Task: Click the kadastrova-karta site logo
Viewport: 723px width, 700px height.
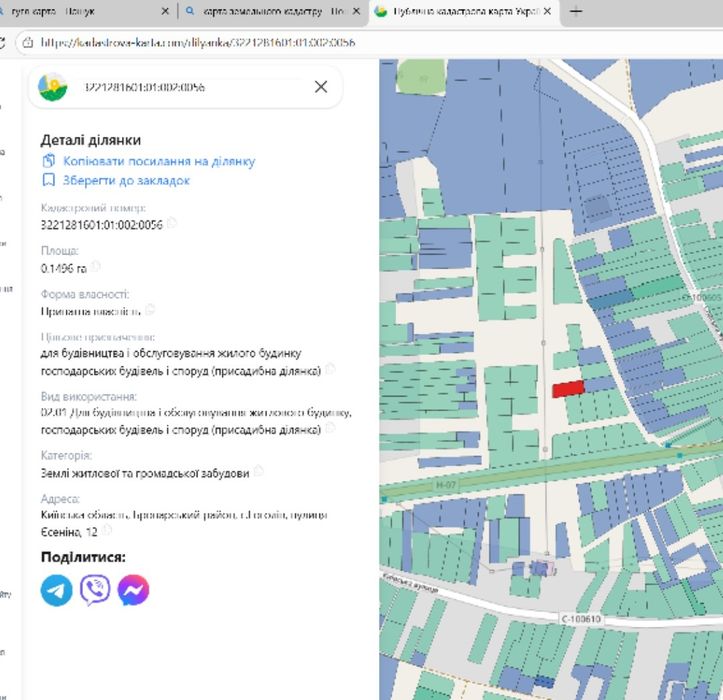Action: (53, 87)
